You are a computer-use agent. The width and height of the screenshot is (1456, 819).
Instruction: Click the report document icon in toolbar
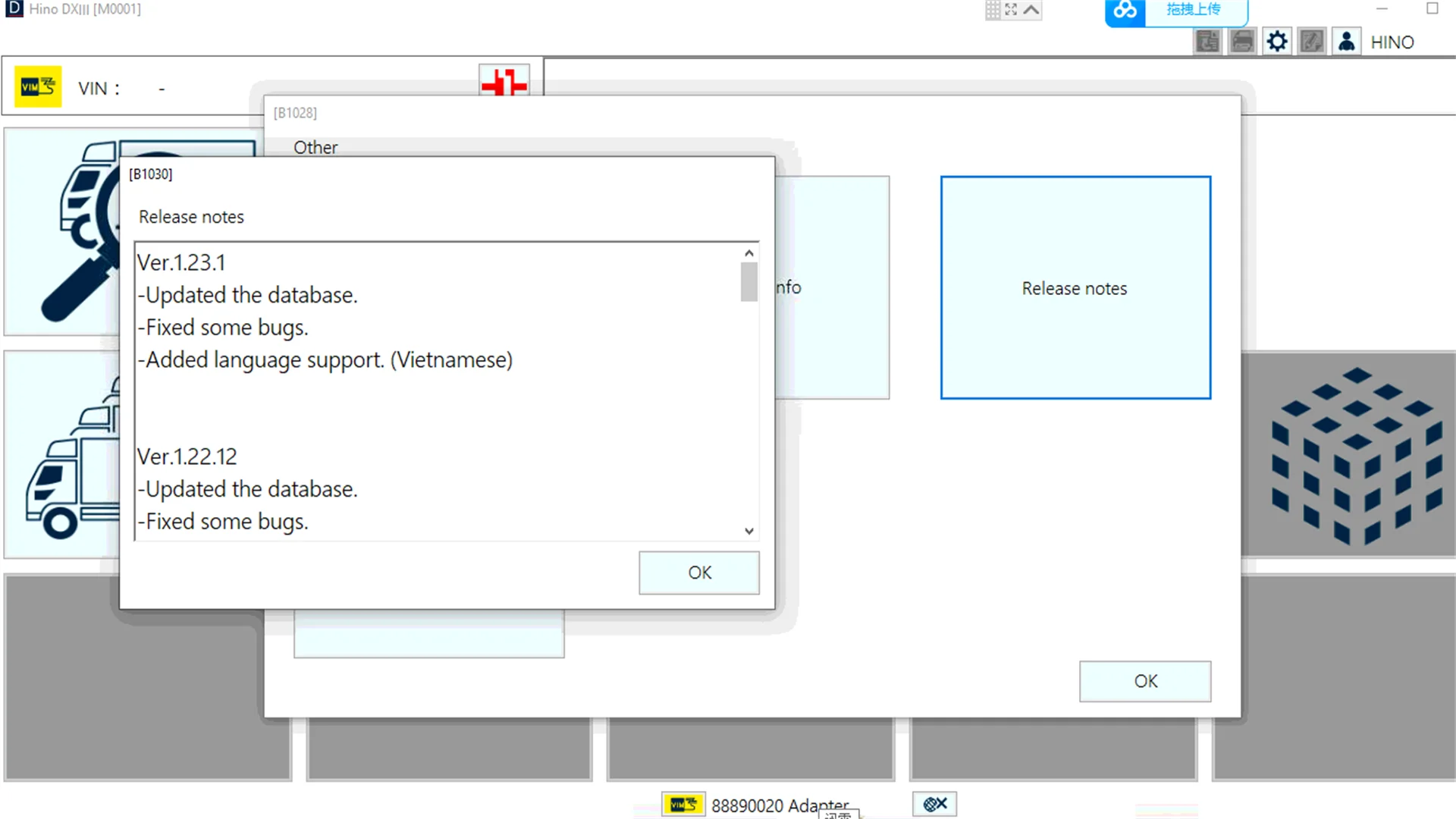point(1207,42)
